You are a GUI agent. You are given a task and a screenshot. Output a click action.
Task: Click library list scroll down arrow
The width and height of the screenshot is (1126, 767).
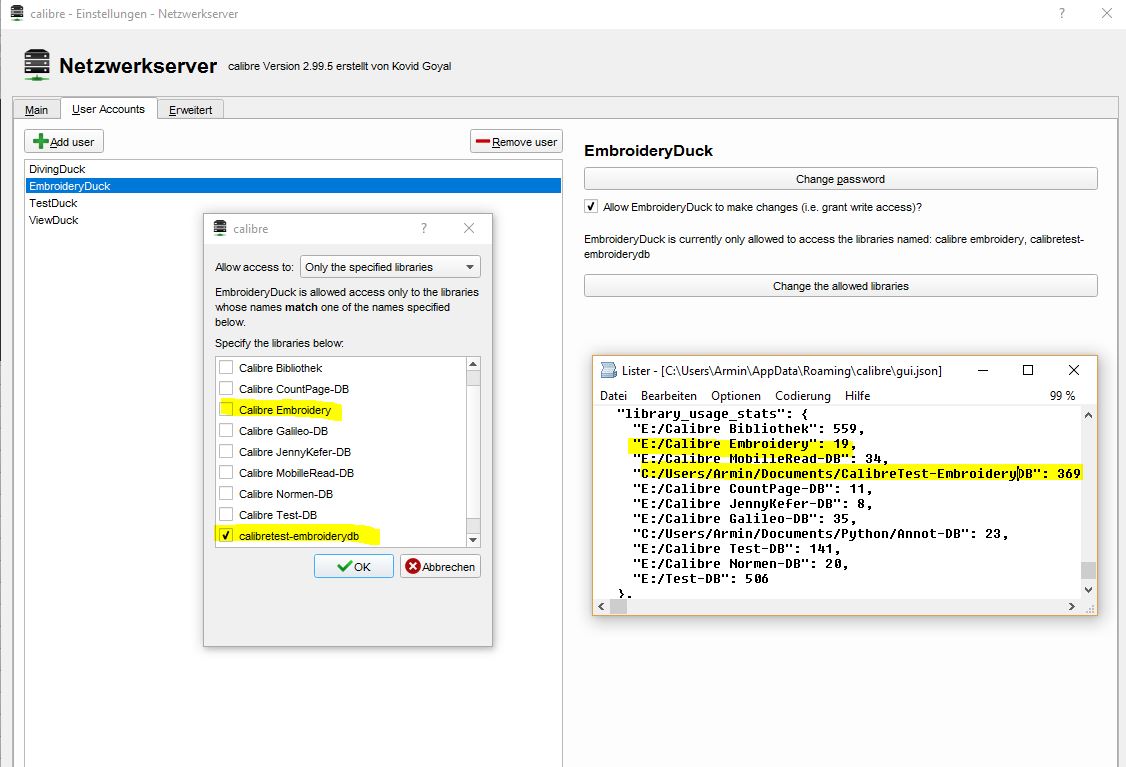click(473, 540)
